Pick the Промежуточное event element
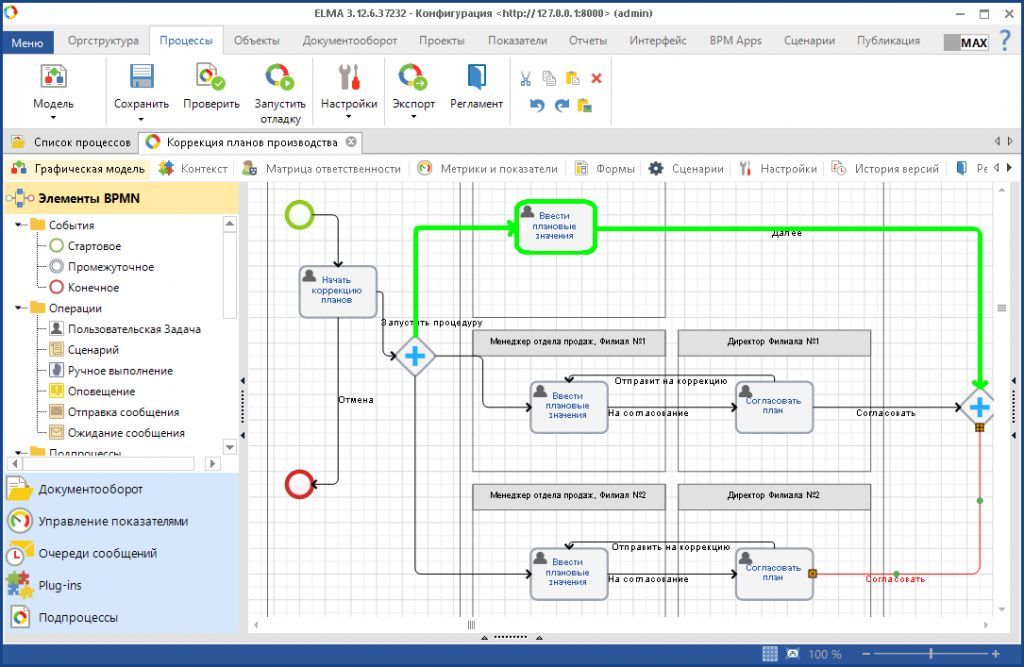The height and width of the screenshot is (667, 1024). point(103,267)
